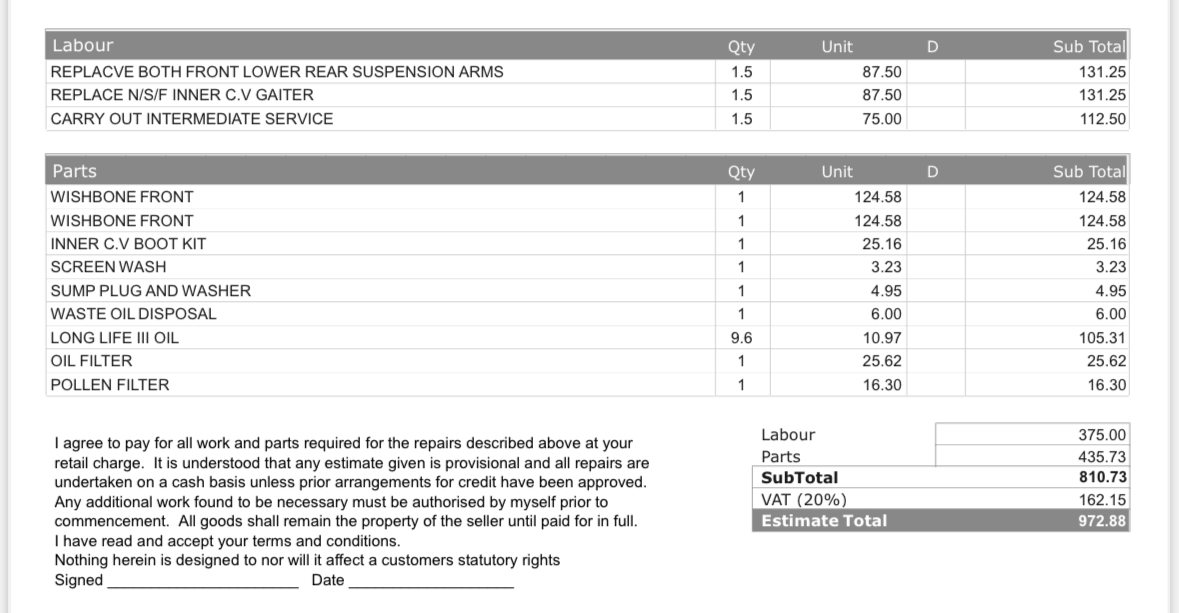The image size is (1179, 613).
Task: Click the Date blank line
Action: point(430,581)
